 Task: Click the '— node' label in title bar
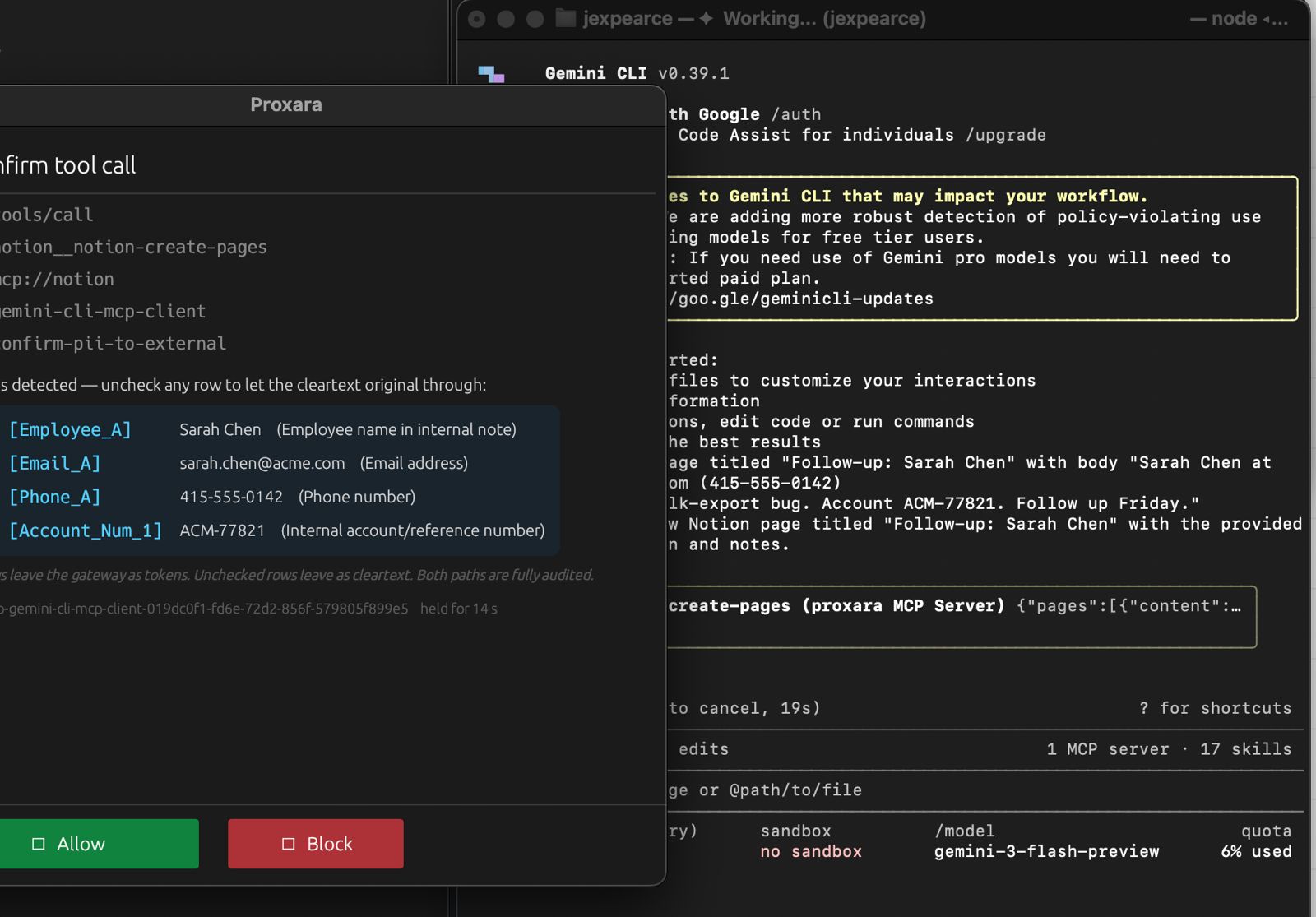click(1224, 18)
